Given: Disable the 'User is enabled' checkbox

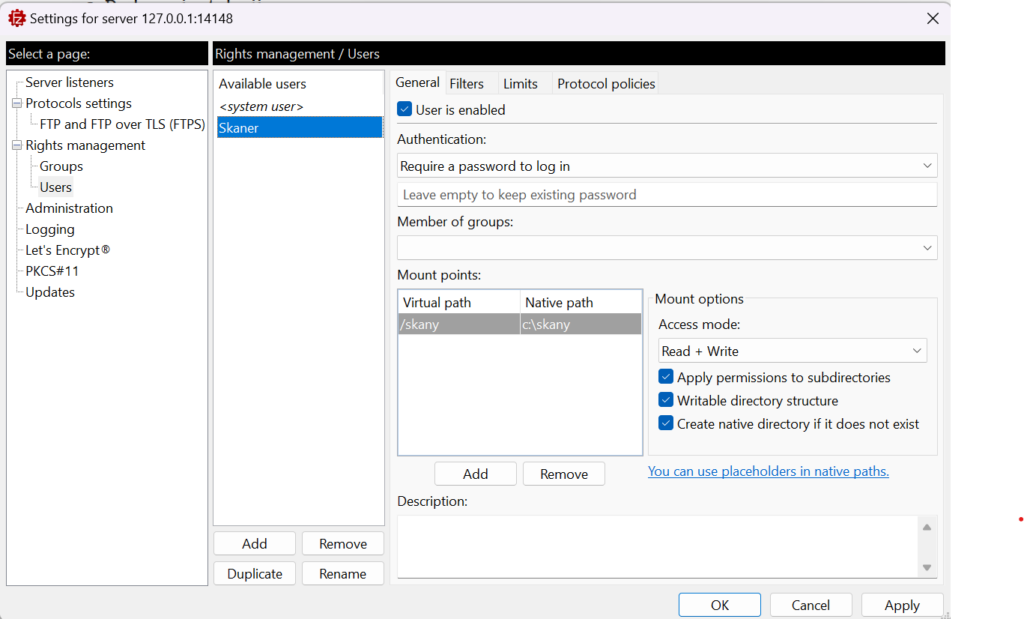Looking at the screenshot, I should click(x=405, y=110).
